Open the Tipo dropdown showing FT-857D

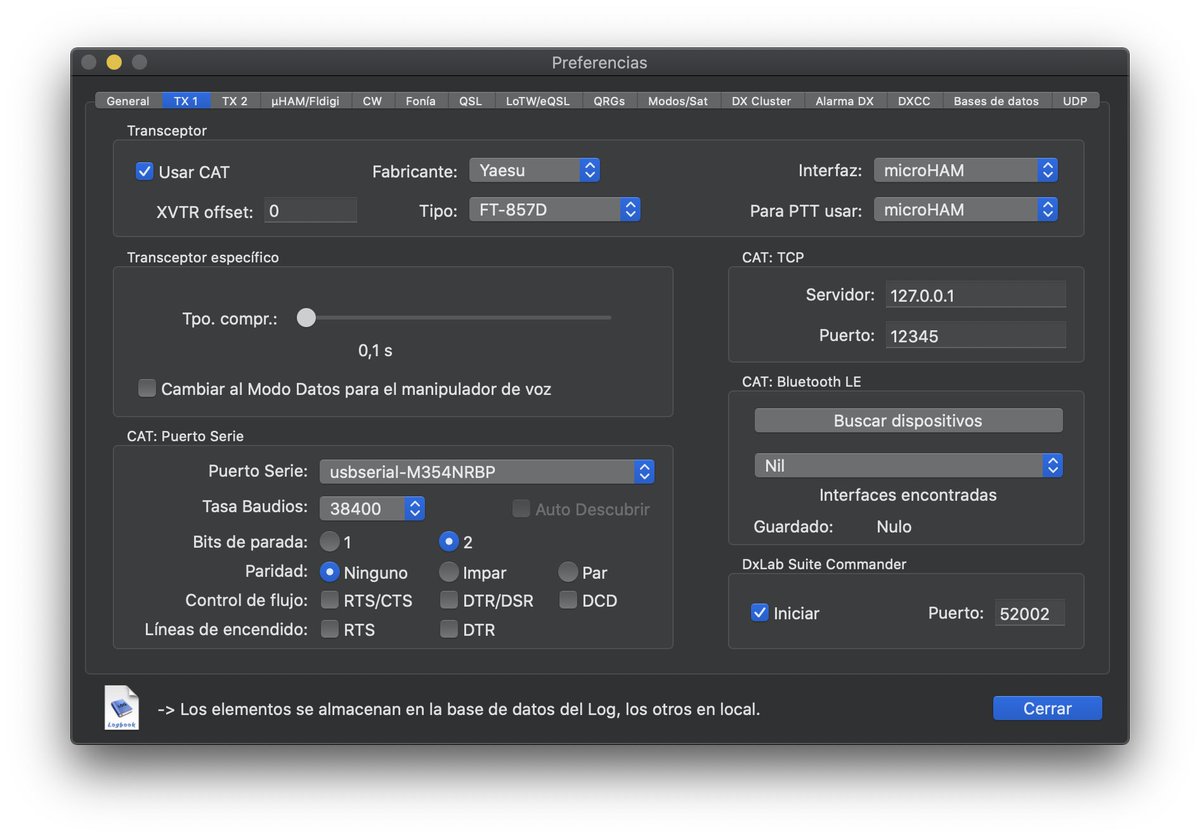554,210
